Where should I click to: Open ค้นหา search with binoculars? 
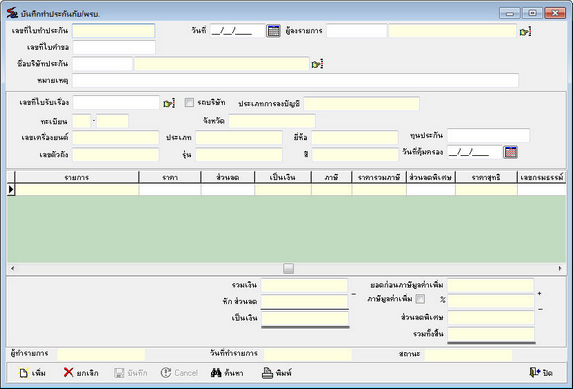[227, 373]
